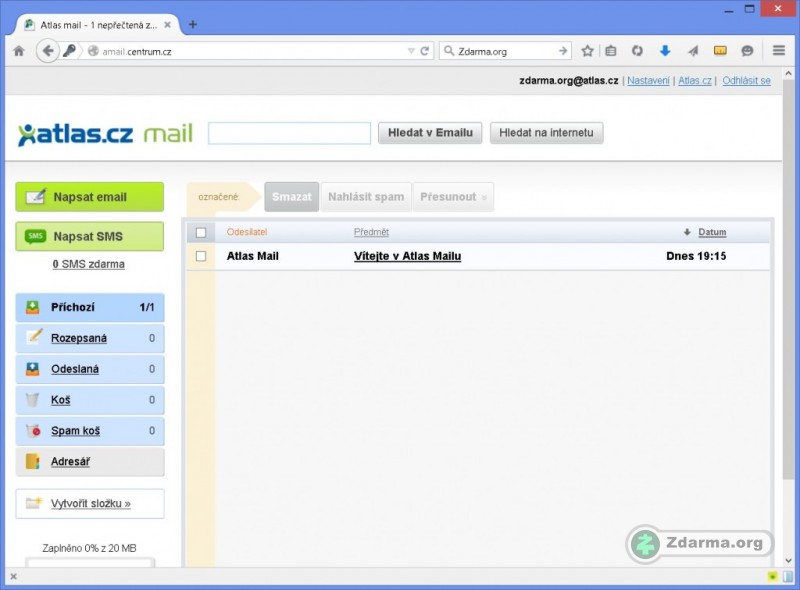This screenshot has width=800, height=590.
Task: Click the Hledat v Emailu button
Action: pyautogui.click(x=430, y=133)
